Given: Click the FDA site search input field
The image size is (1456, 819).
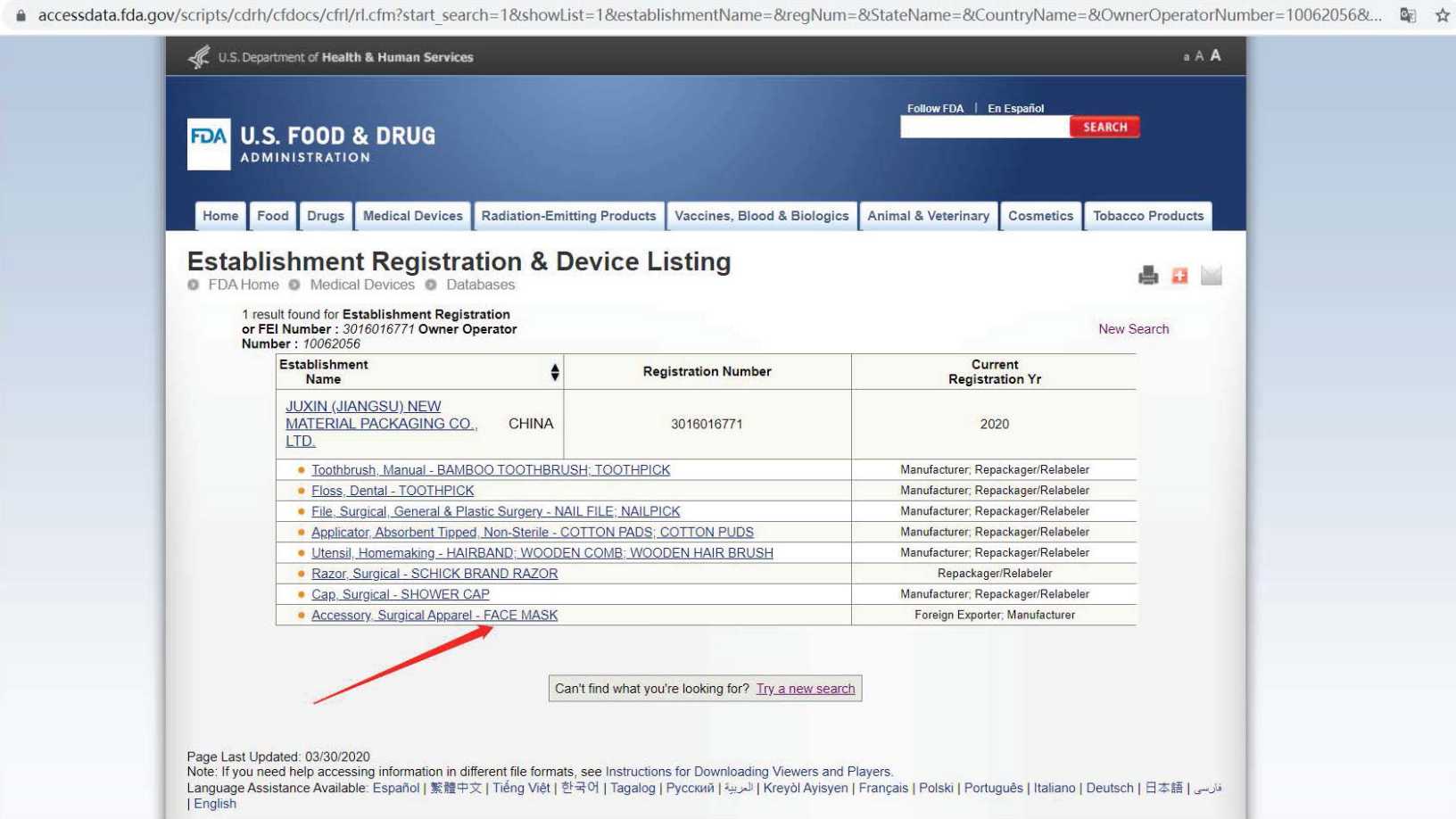Looking at the screenshot, I should [984, 128].
